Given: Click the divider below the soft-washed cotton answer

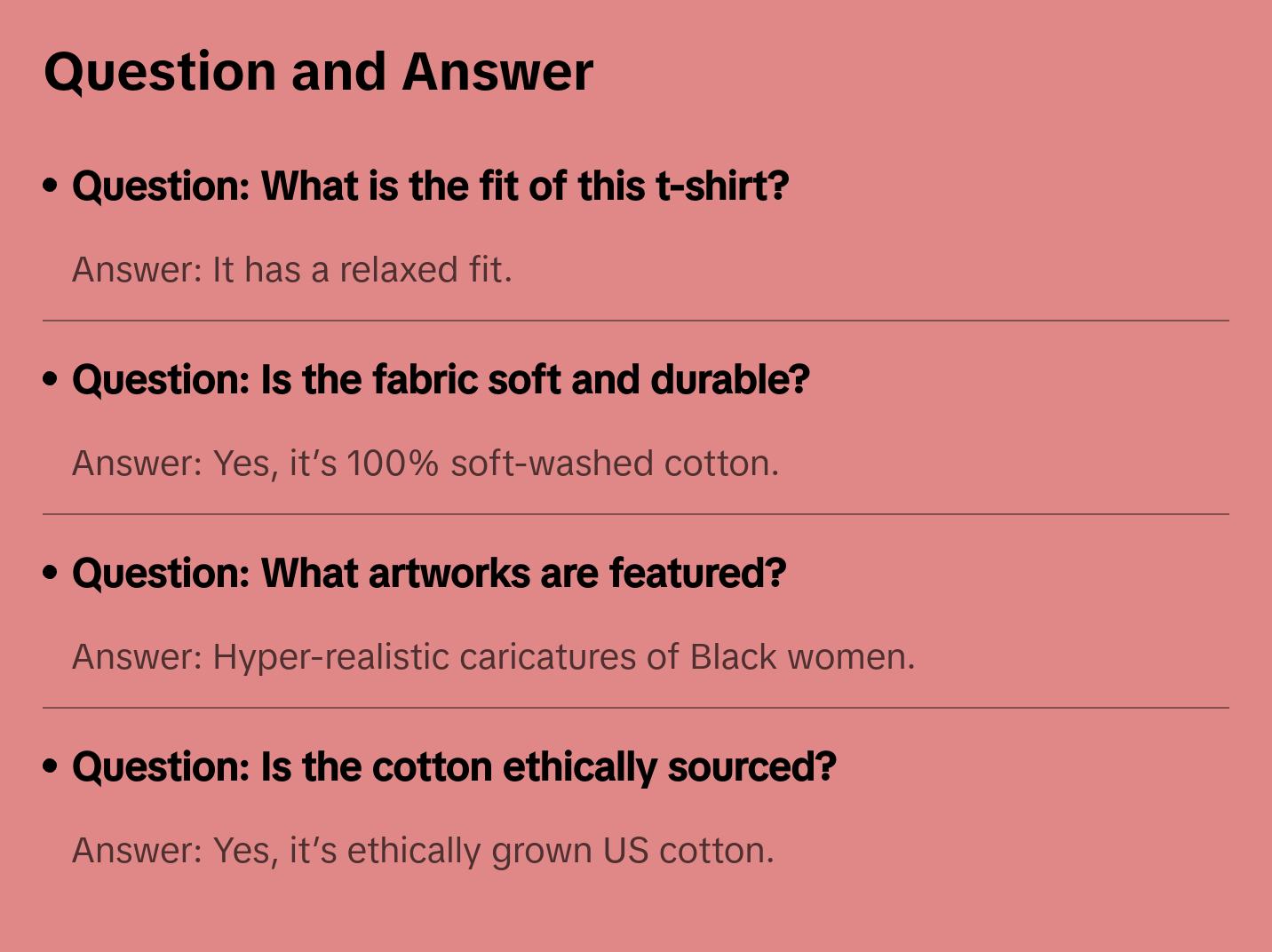Looking at the screenshot, I should [x=636, y=514].
